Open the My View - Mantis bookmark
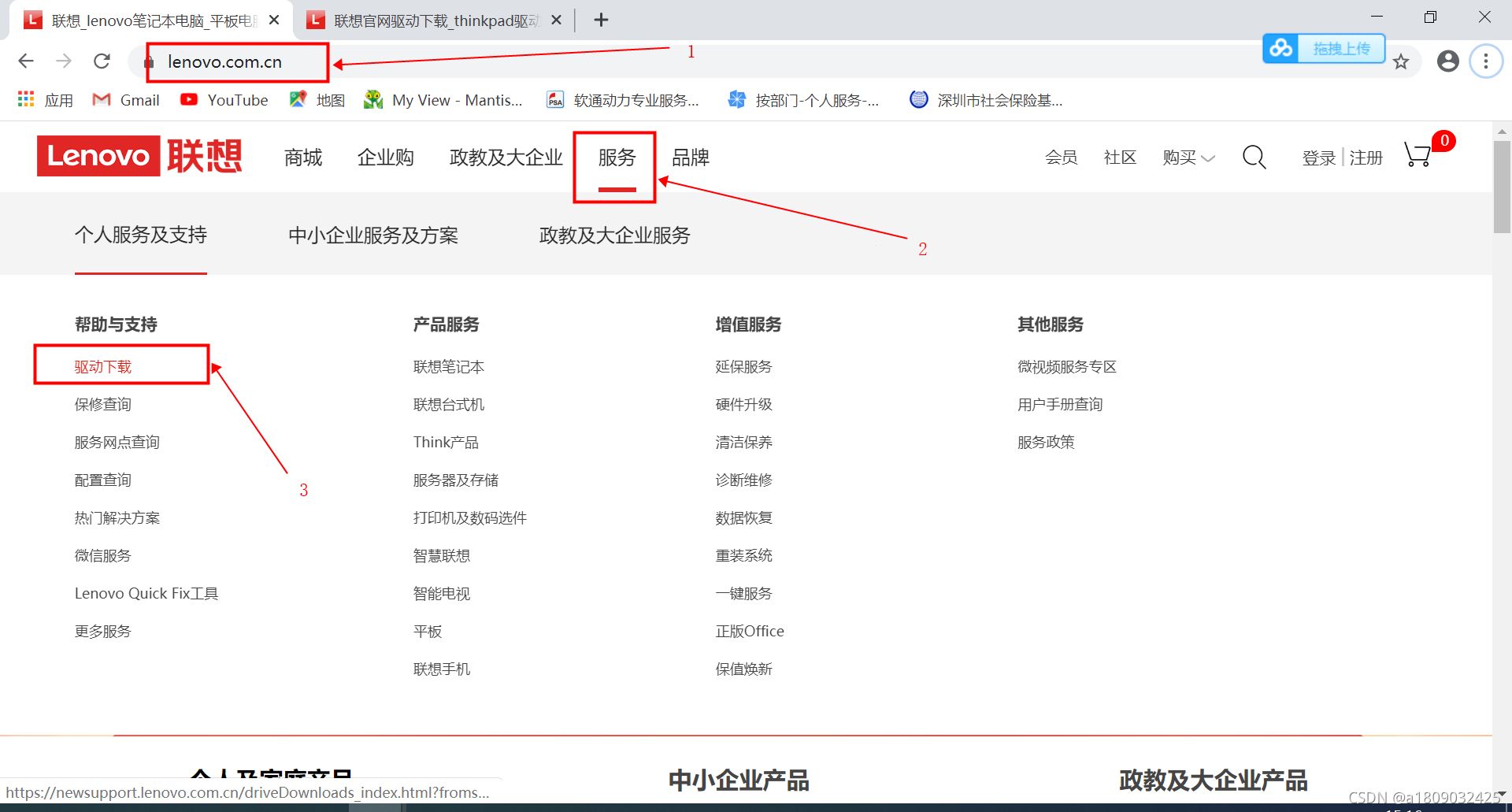Screen dimensions: 1512x812 (x=443, y=100)
